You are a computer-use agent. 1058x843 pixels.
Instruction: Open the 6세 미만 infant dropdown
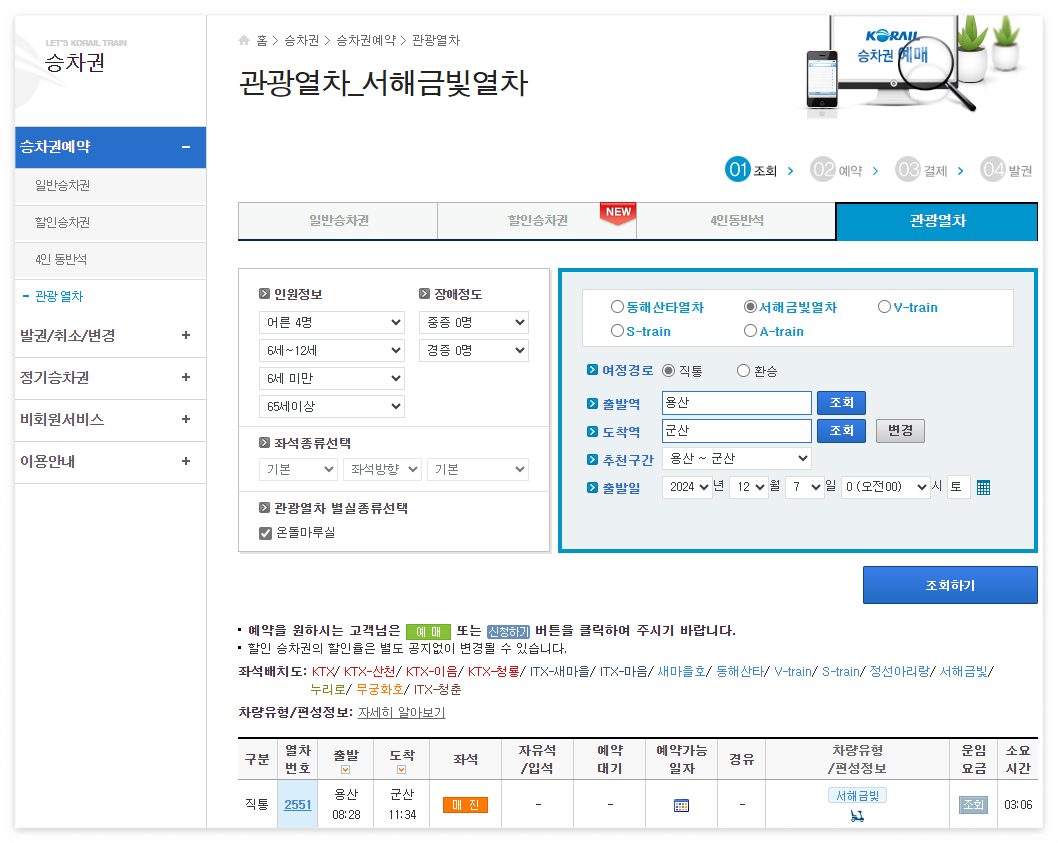331,379
